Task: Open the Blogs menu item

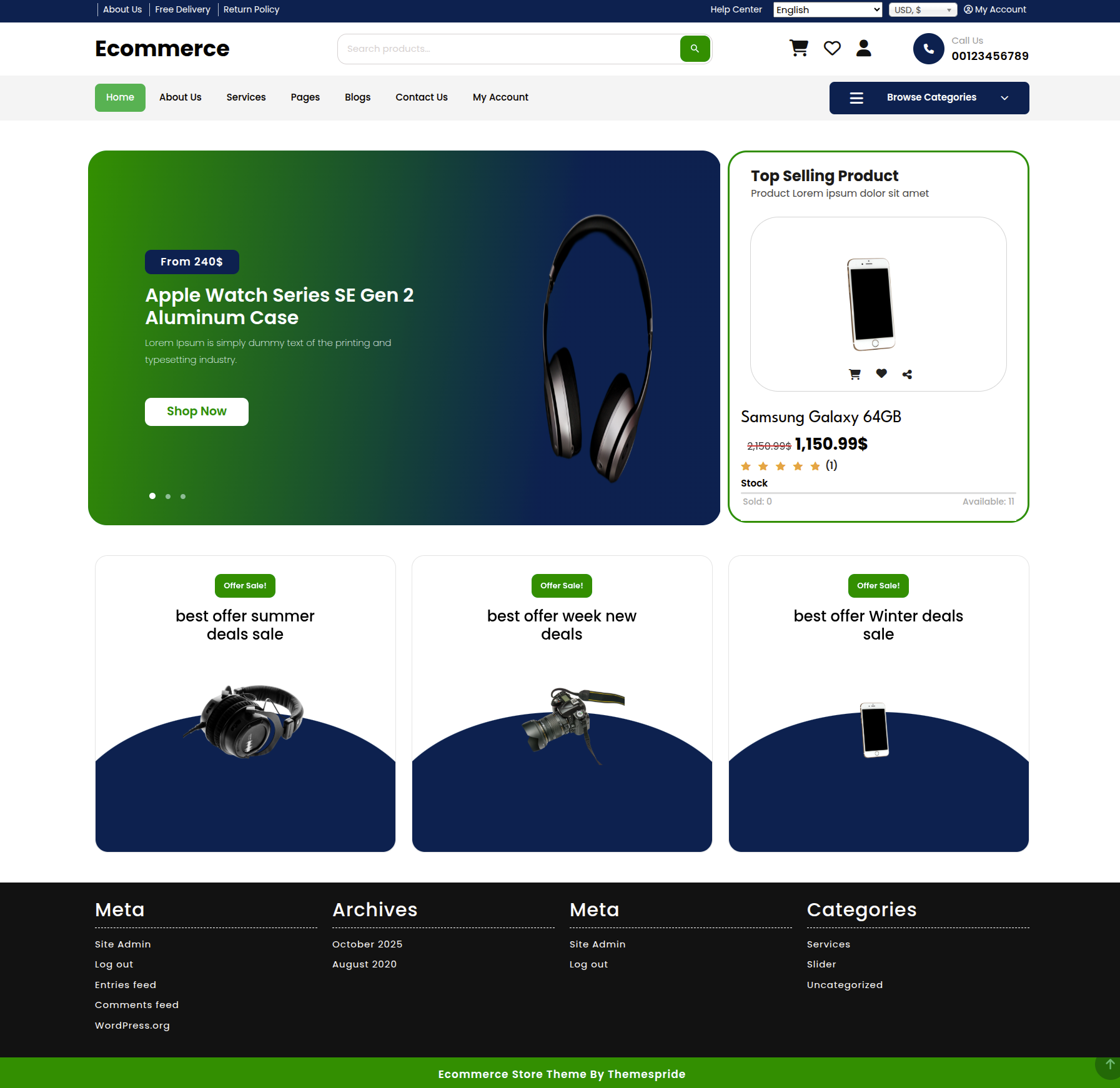Action: point(357,97)
